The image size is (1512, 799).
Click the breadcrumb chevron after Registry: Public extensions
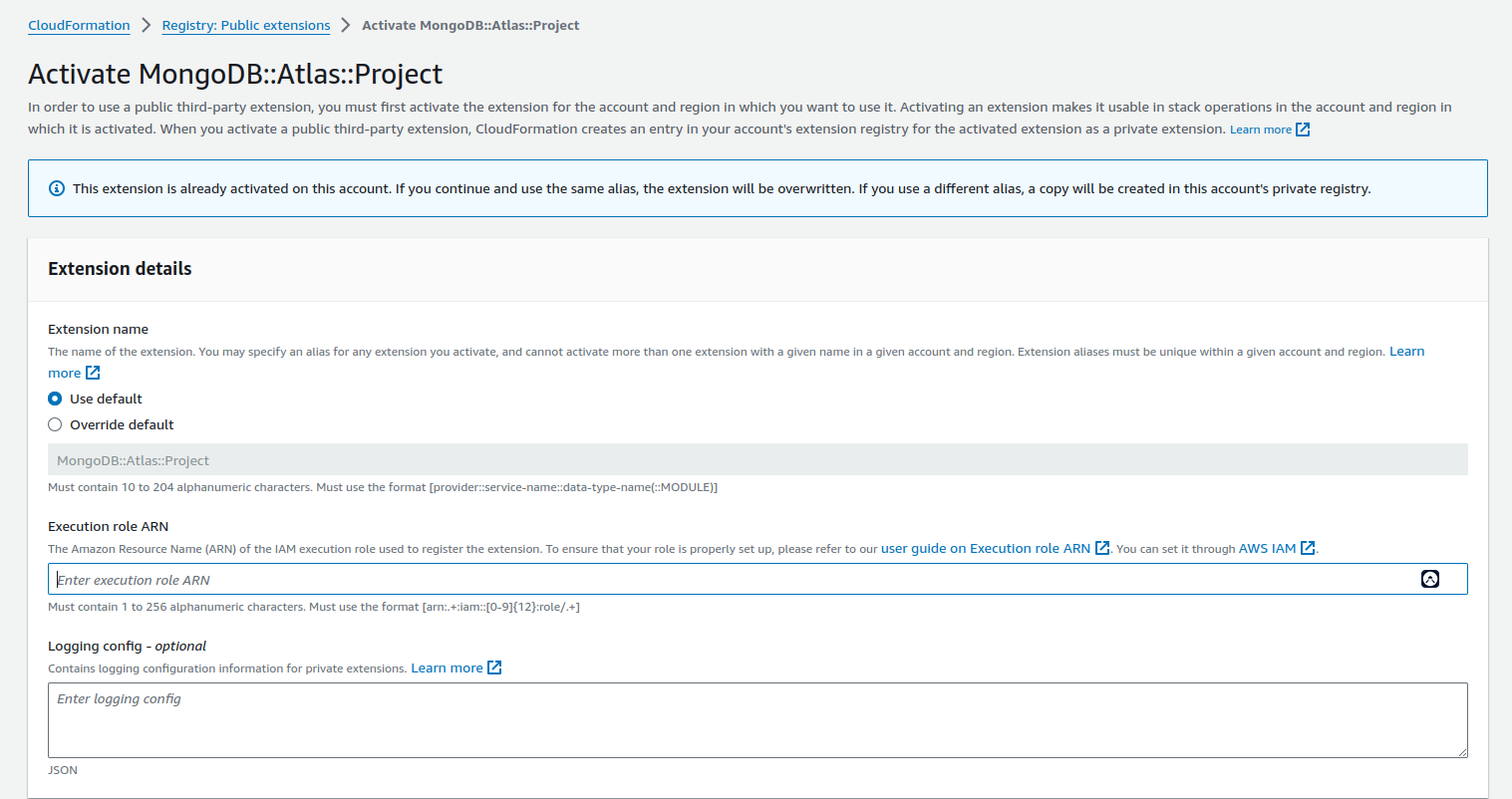[x=346, y=25]
